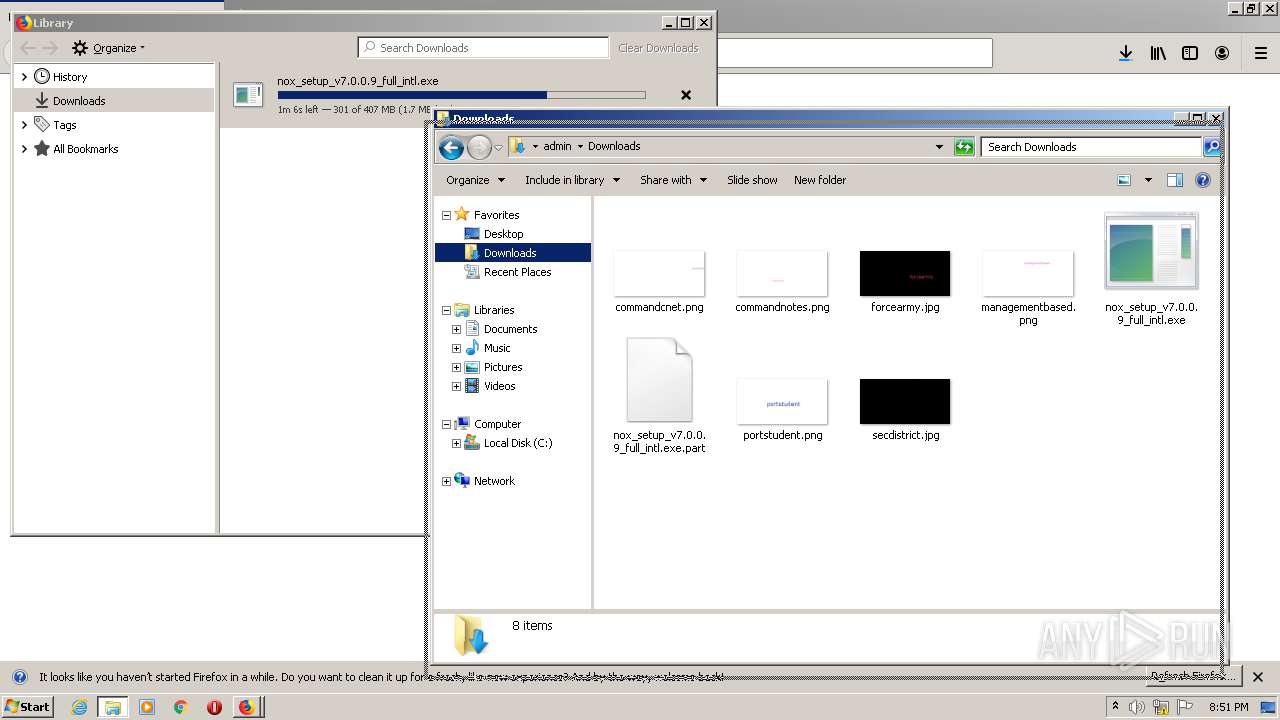This screenshot has height=720, width=1280.
Task: Dismiss the Firefox notification bar
Action: (1258, 677)
